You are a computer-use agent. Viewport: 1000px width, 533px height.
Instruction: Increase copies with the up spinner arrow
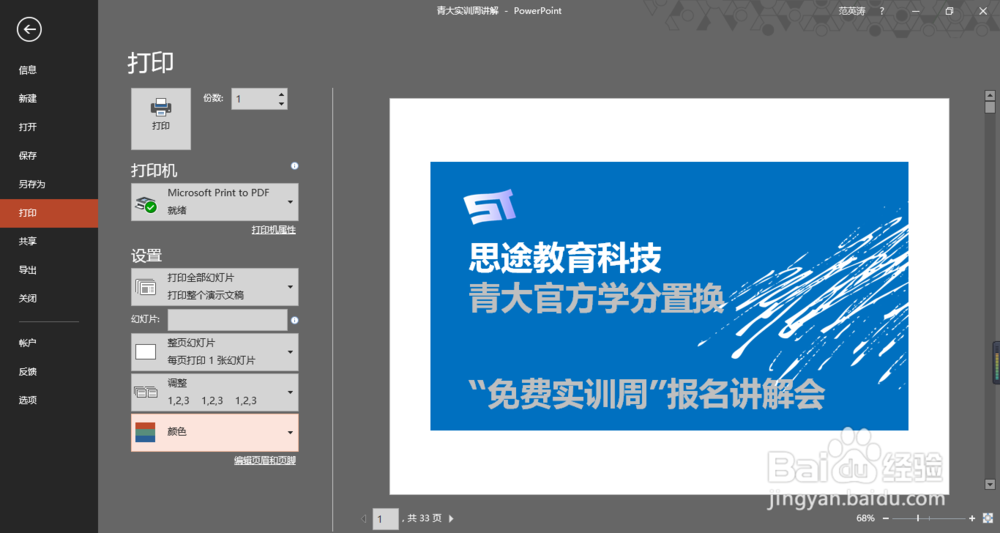pyautogui.click(x=282, y=94)
